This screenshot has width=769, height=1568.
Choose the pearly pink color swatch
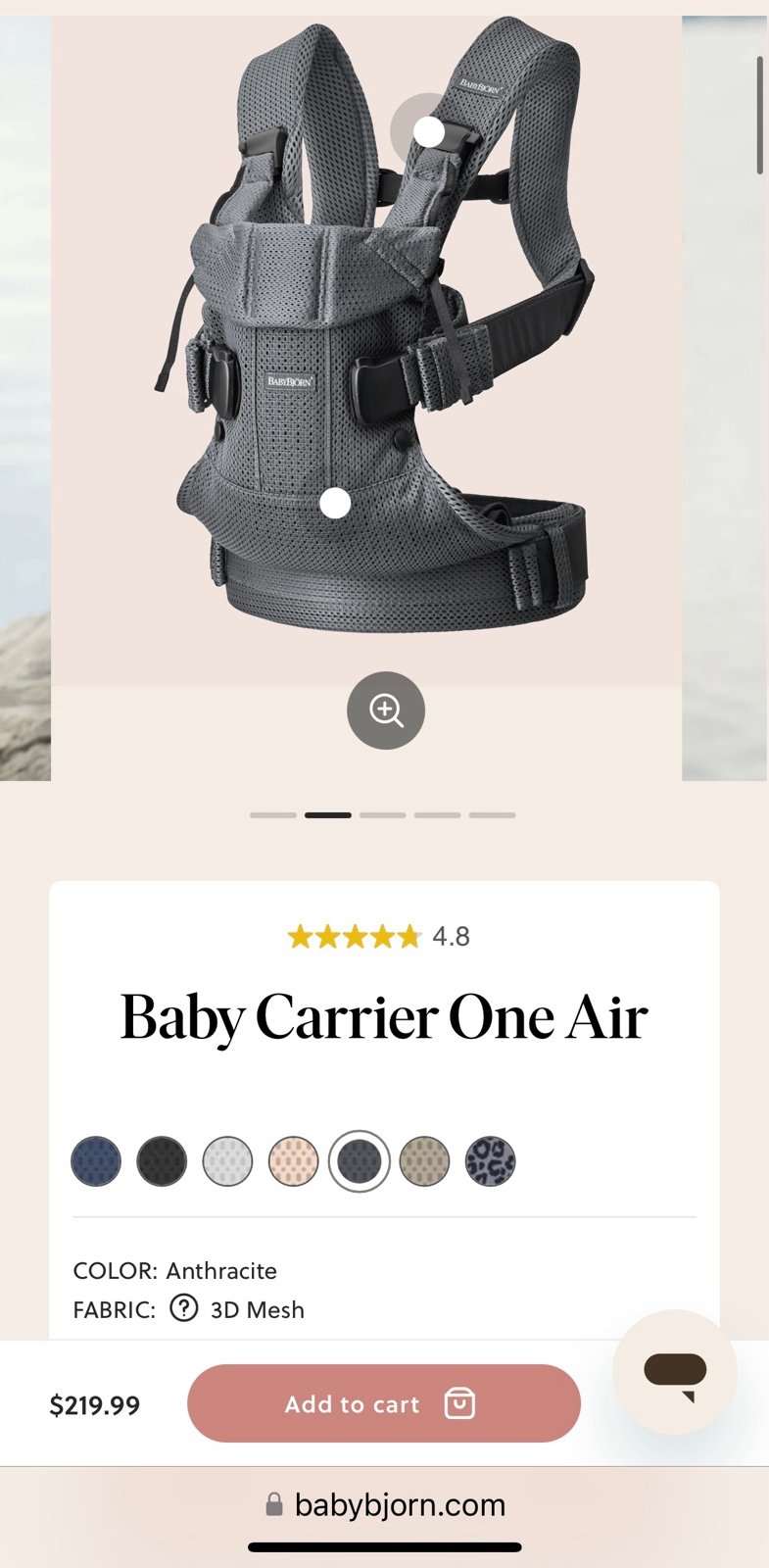pyautogui.click(x=293, y=1161)
